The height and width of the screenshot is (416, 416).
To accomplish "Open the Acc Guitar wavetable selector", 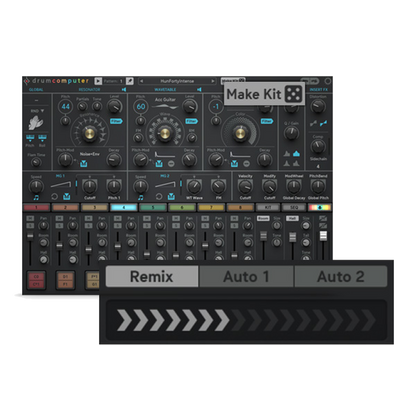I will point(165,100).
